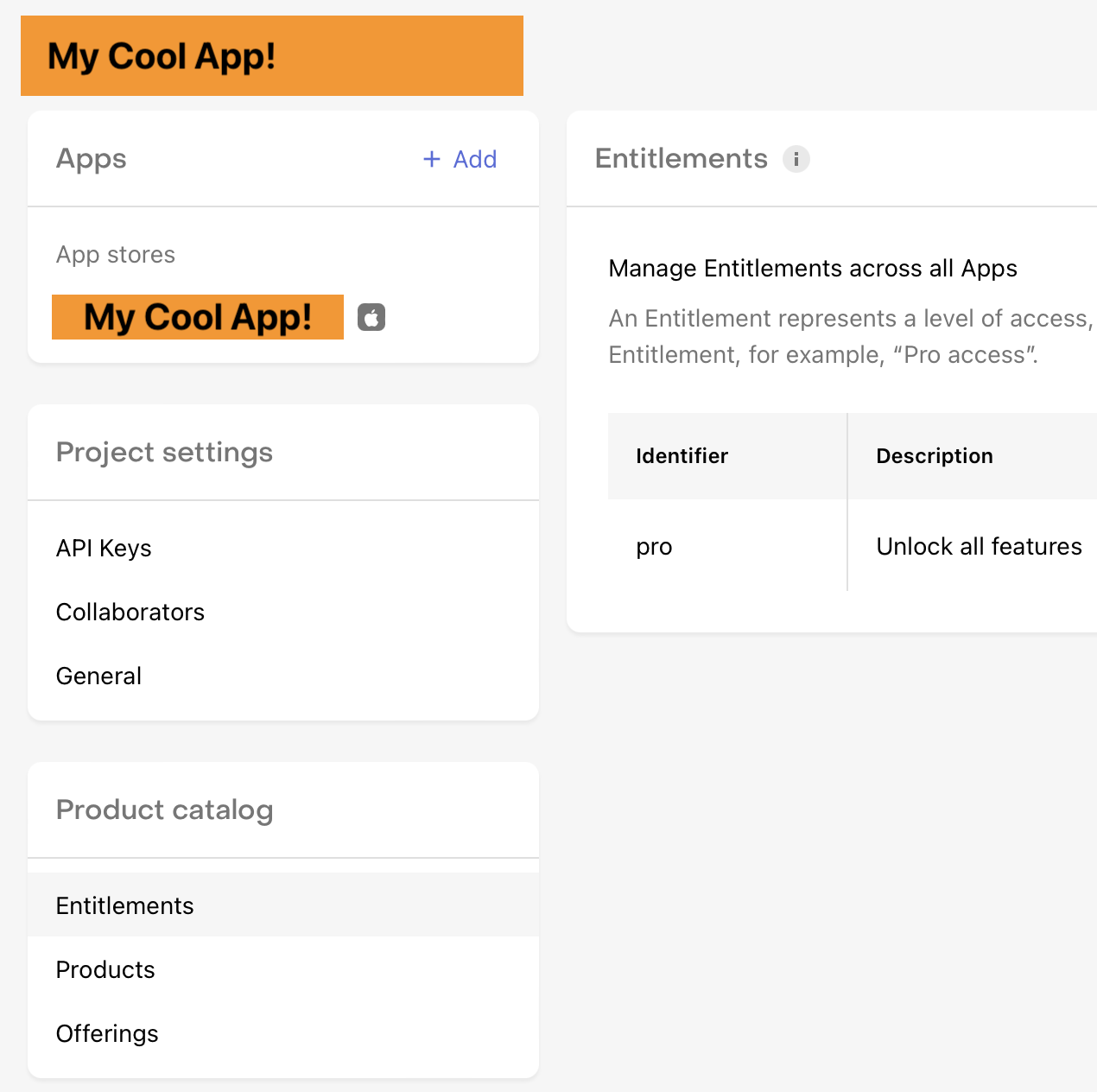Select My Cool App! under App stores
This screenshot has height=1092, width=1097.
198,317
